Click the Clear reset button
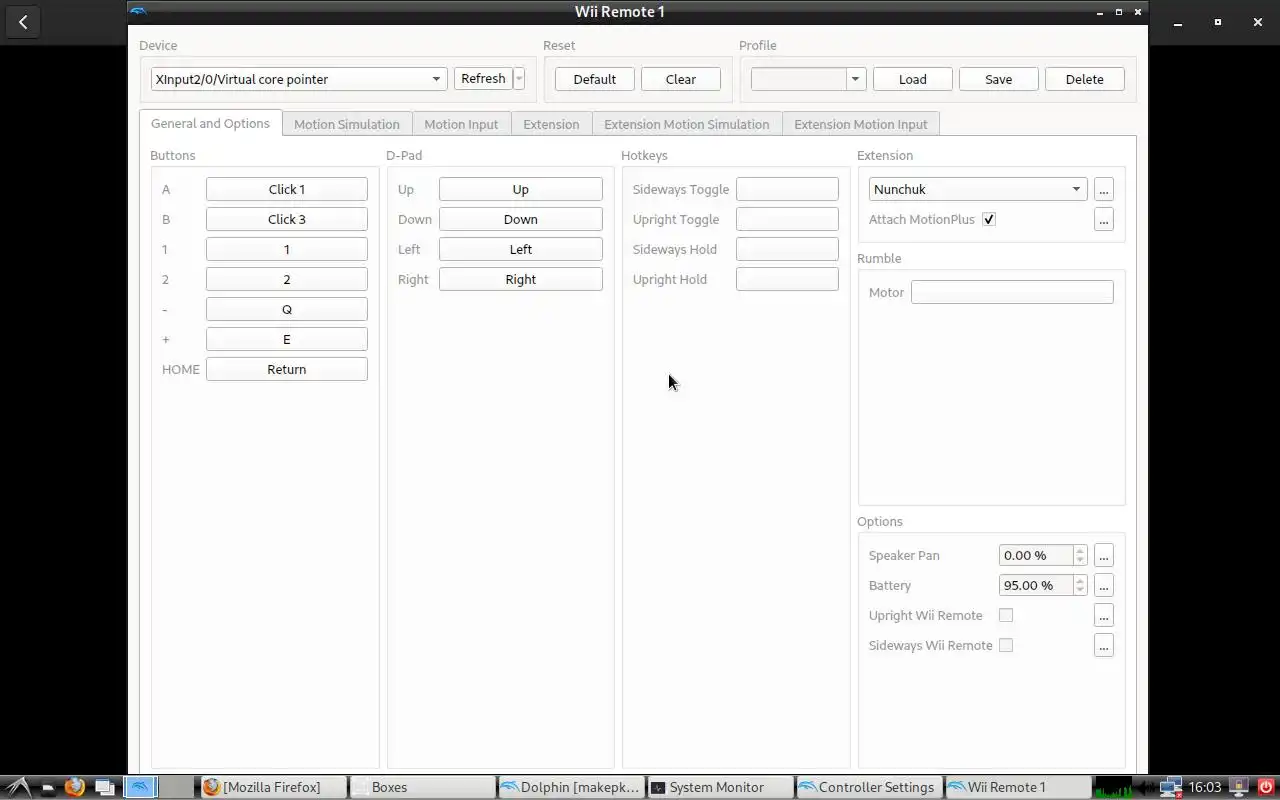Viewport: 1280px width, 800px height. pyautogui.click(x=681, y=79)
